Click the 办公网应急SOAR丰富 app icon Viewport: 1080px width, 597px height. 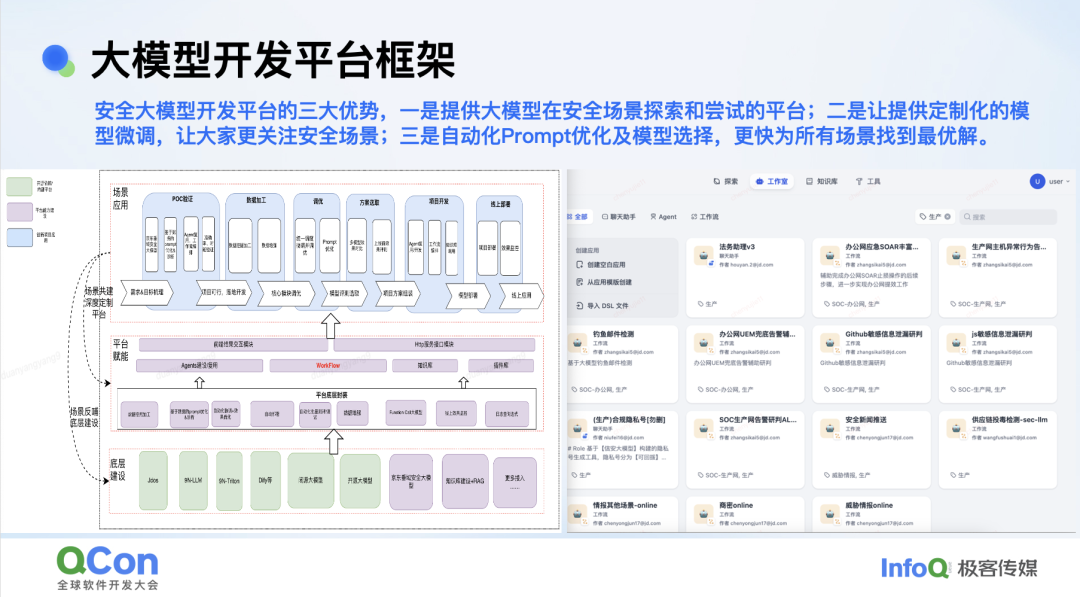pos(829,255)
